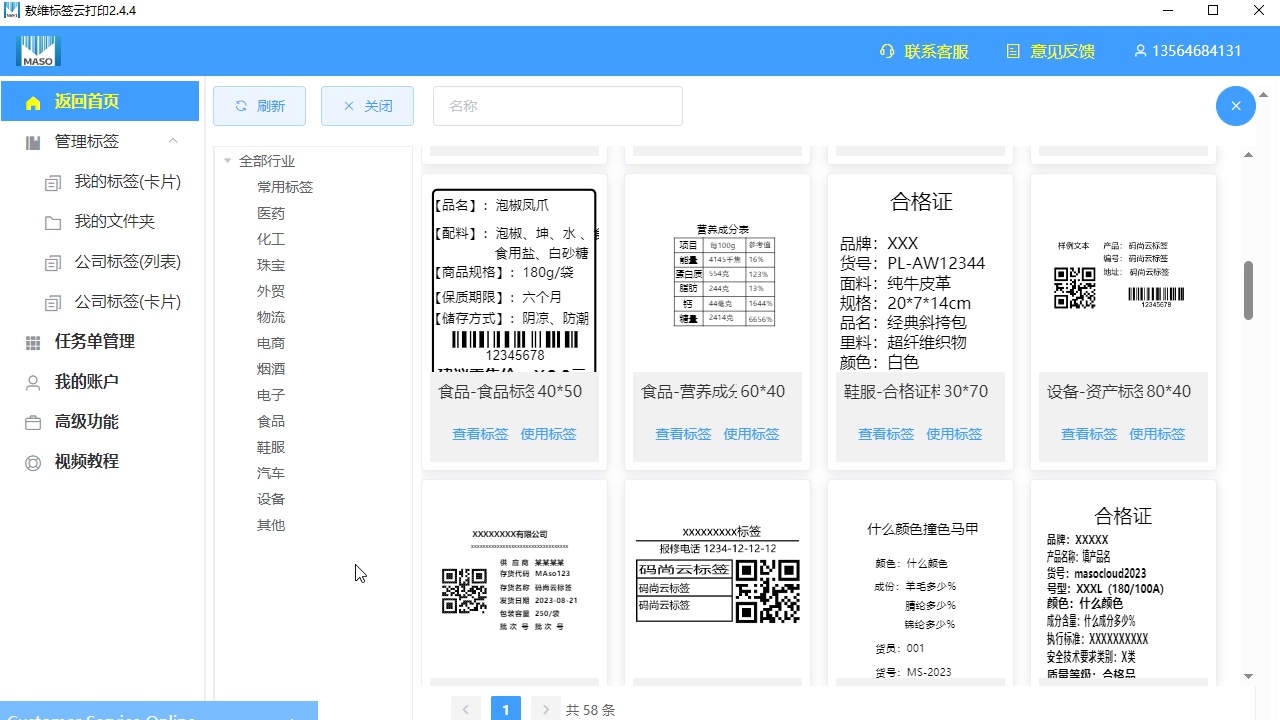Select the 返回首页 home icon
Image resolution: width=1280 pixels, height=720 pixels.
click(31, 101)
